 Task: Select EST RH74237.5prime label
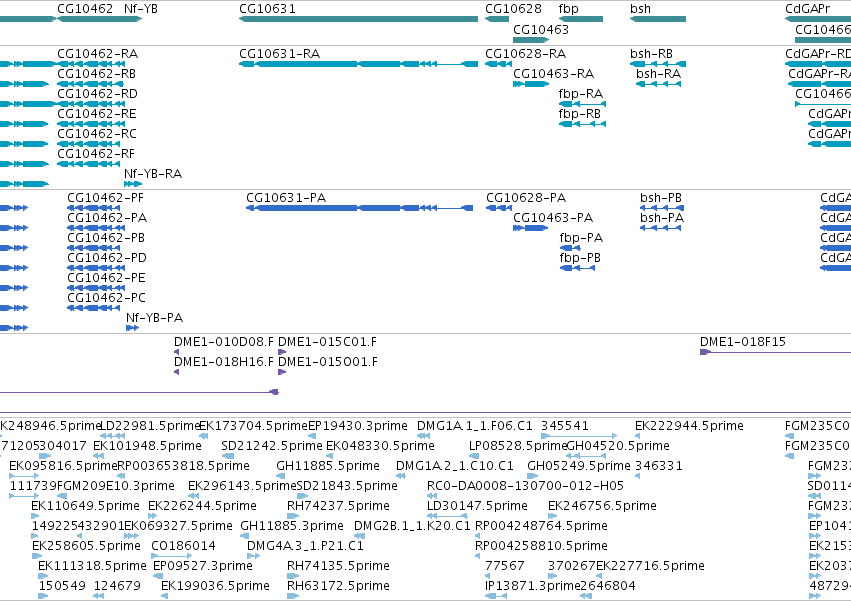point(338,507)
